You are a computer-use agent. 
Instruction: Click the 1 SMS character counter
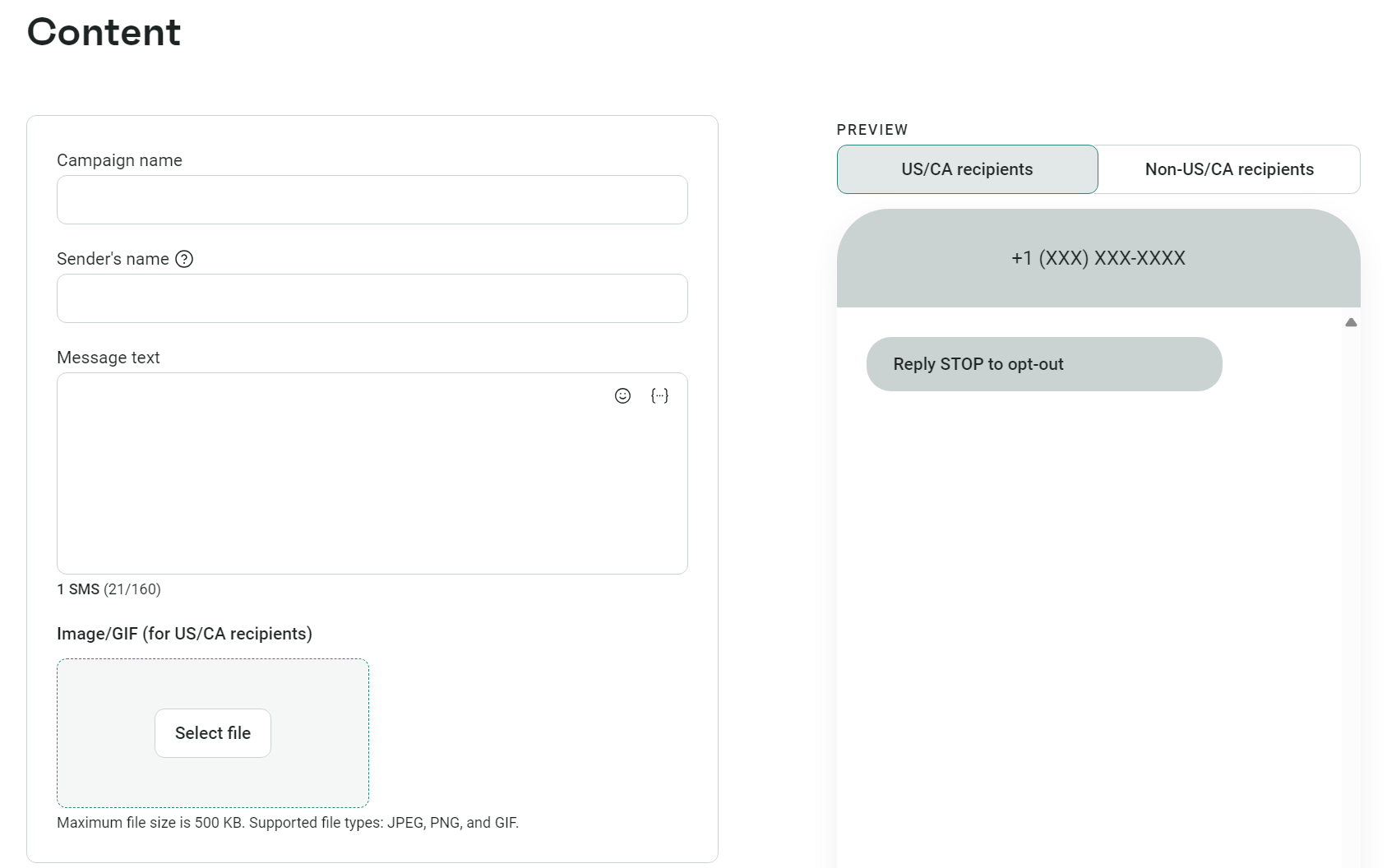point(109,589)
